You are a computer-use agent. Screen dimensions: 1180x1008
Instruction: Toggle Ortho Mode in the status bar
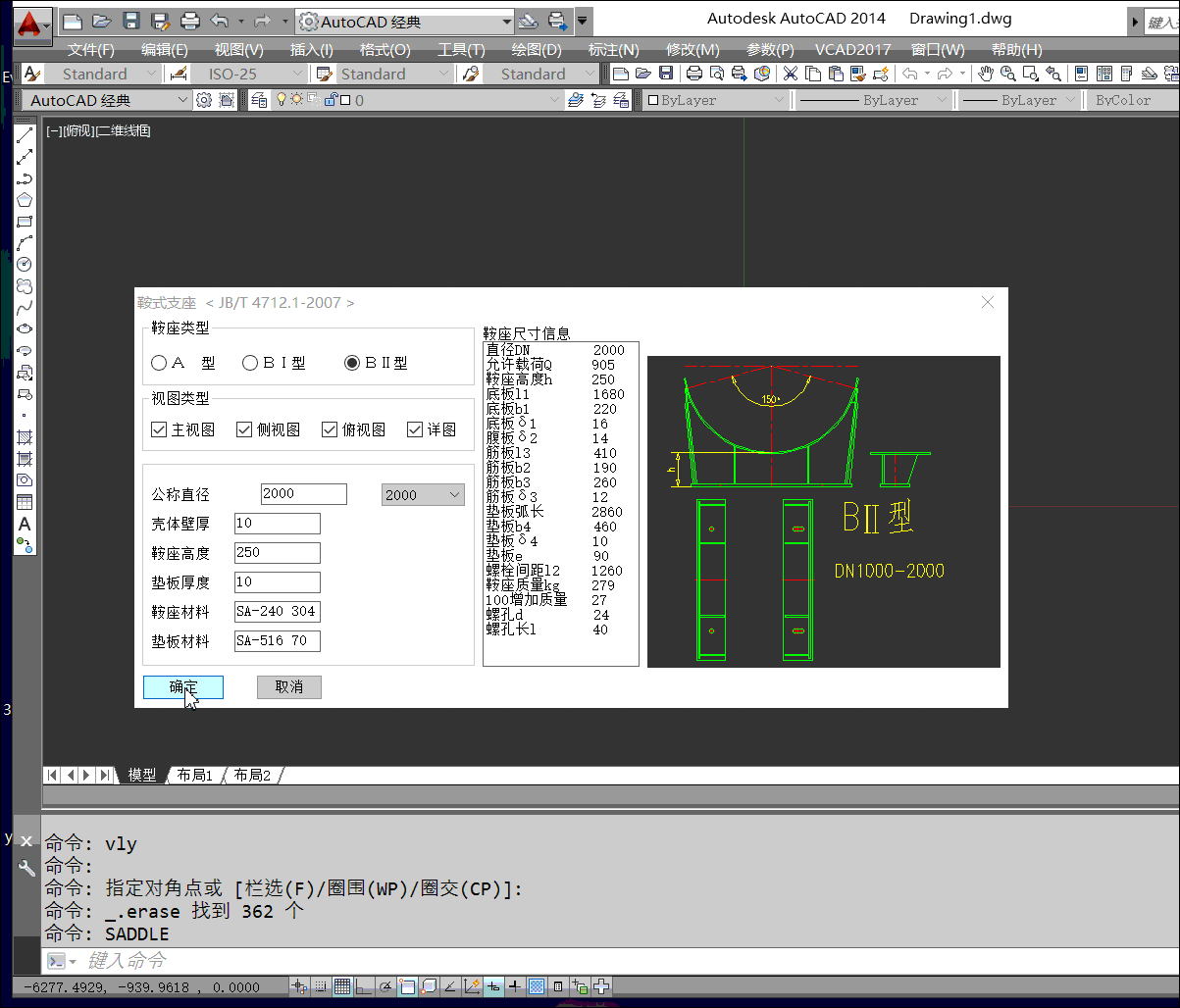(x=364, y=986)
